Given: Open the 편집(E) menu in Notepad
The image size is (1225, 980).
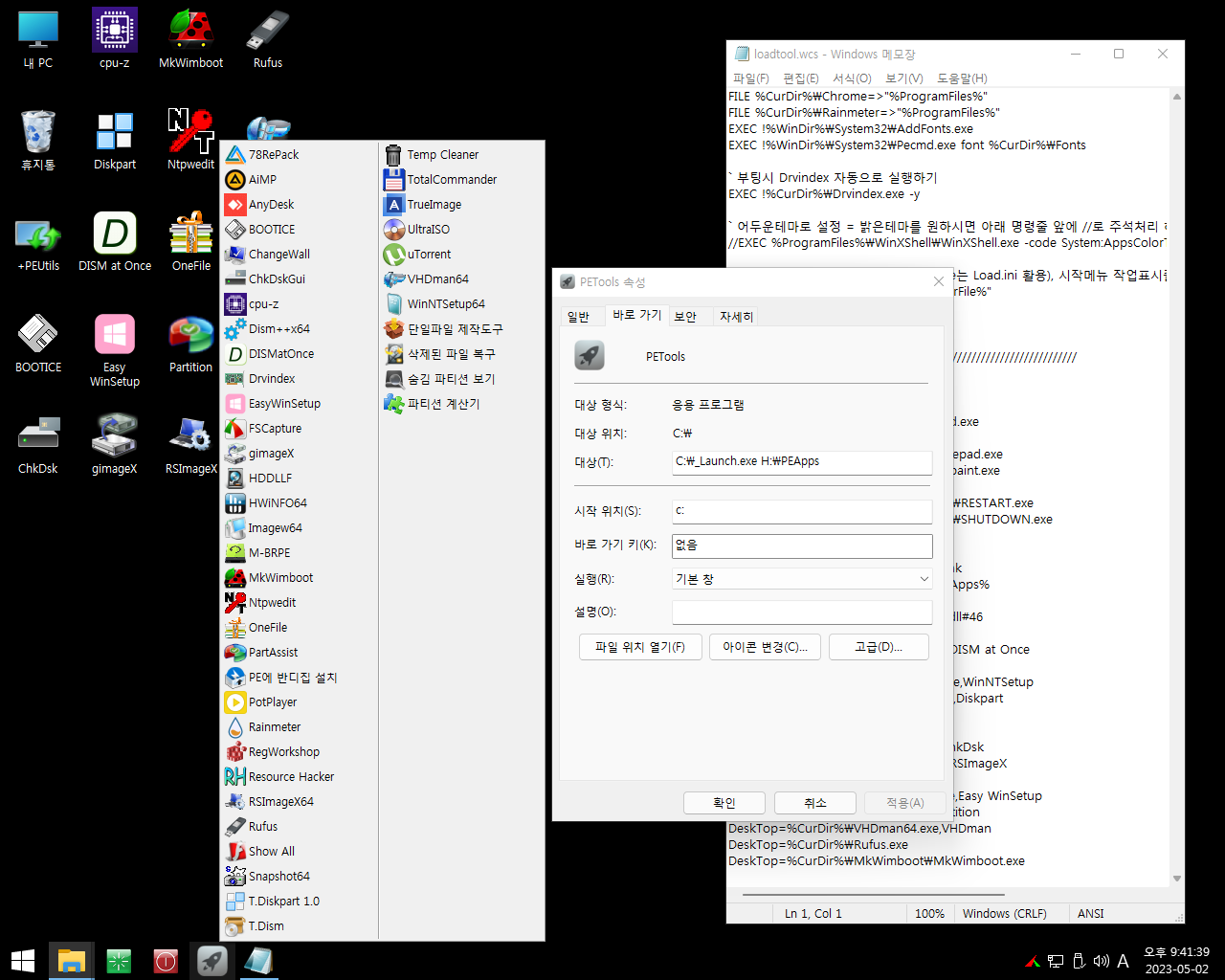Looking at the screenshot, I should (x=801, y=78).
